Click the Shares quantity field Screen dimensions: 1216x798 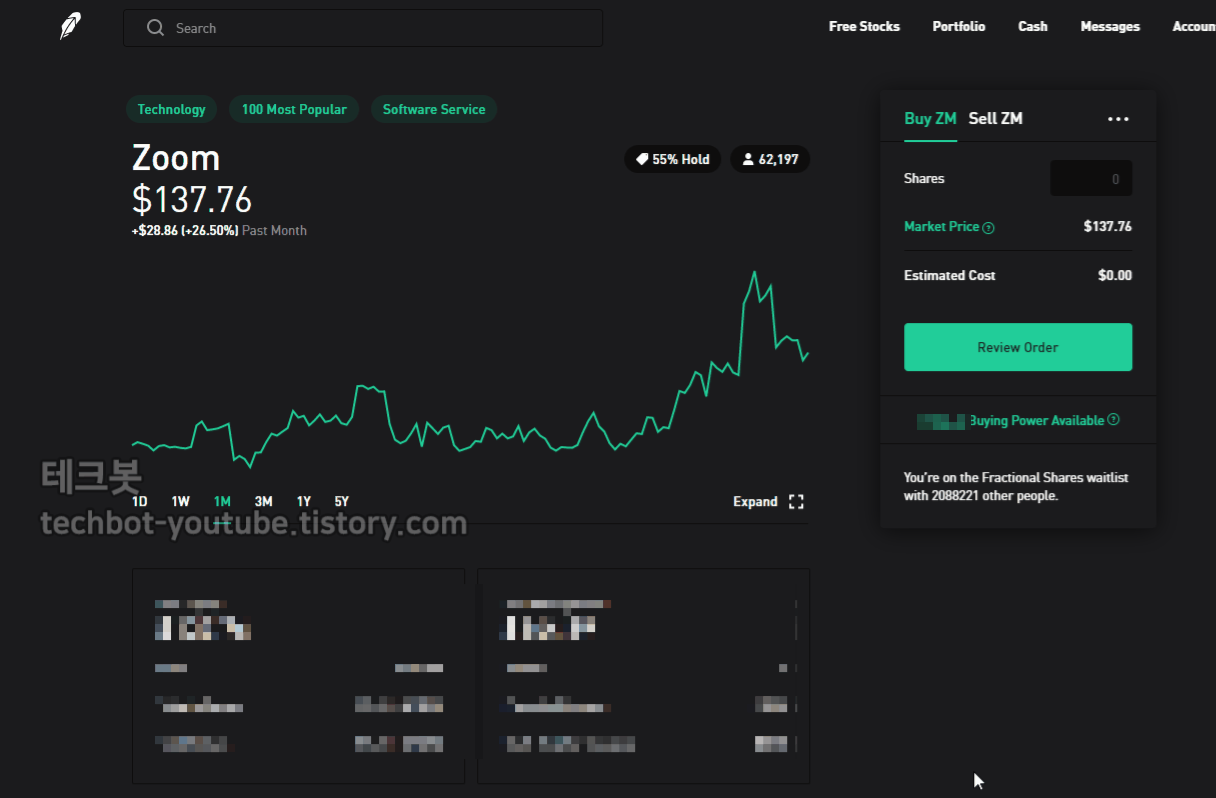point(1091,179)
